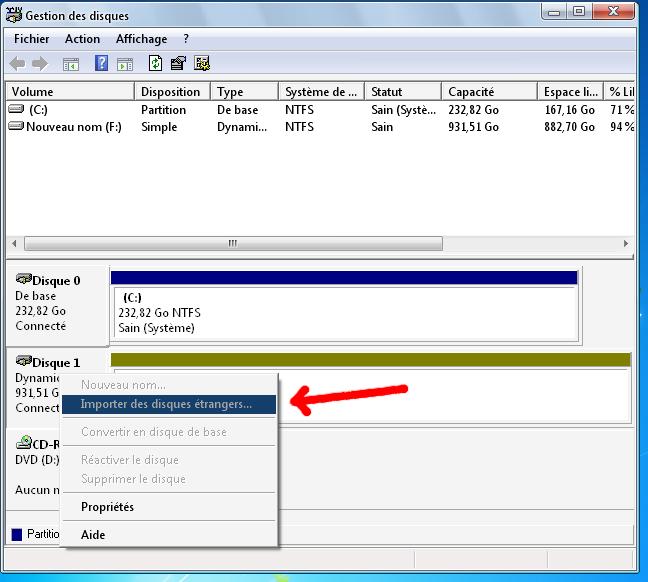Screen dimensions: 648x582
Task: Click Supprimer le disque menu entry
Action: [169, 479]
